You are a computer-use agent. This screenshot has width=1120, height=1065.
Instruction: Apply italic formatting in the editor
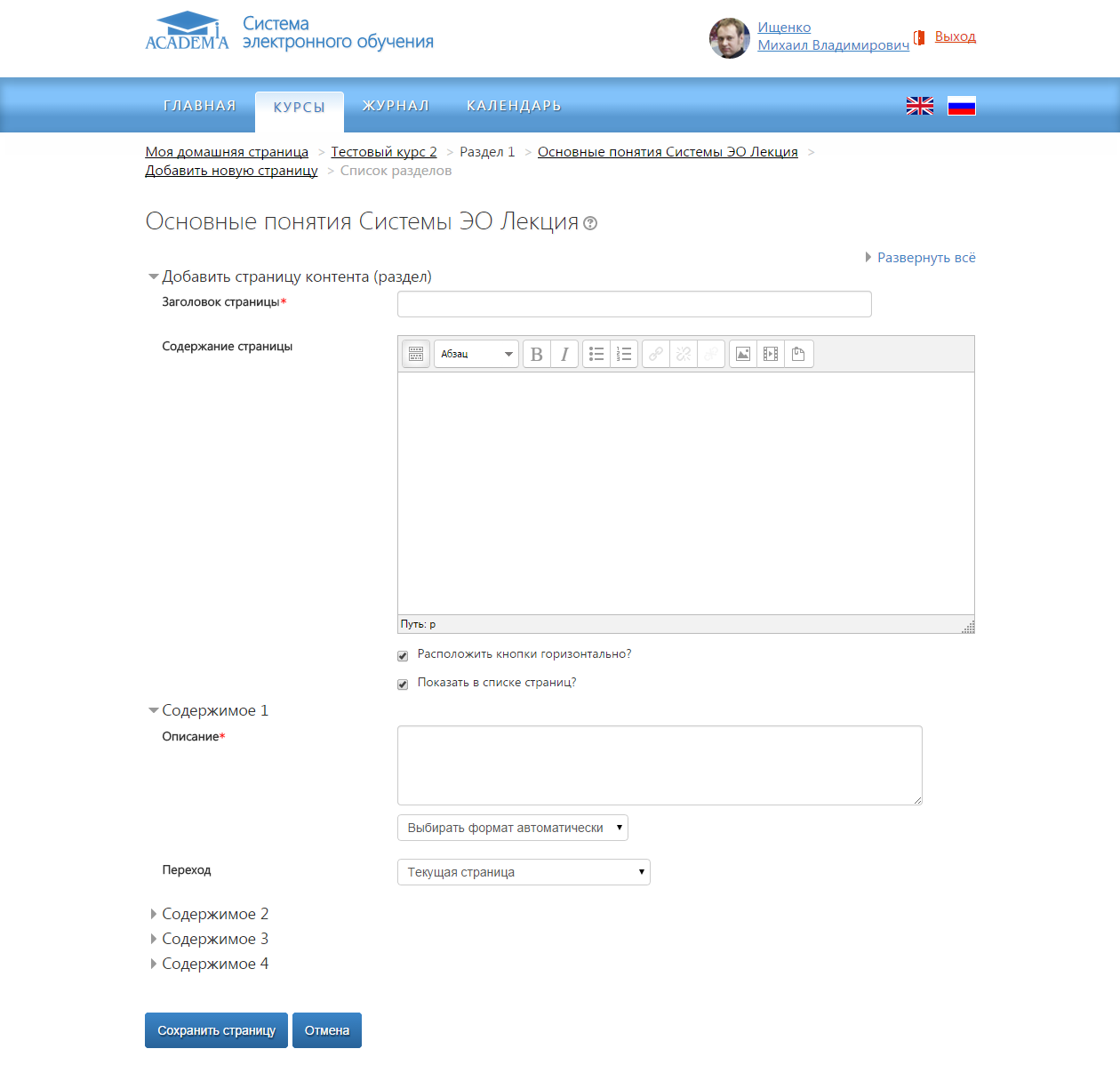point(564,354)
